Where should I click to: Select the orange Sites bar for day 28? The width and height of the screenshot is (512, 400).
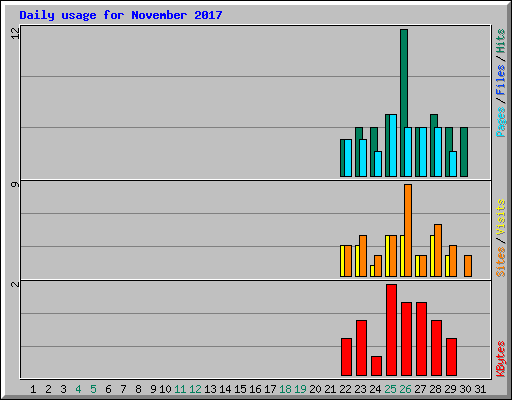click(x=438, y=250)
